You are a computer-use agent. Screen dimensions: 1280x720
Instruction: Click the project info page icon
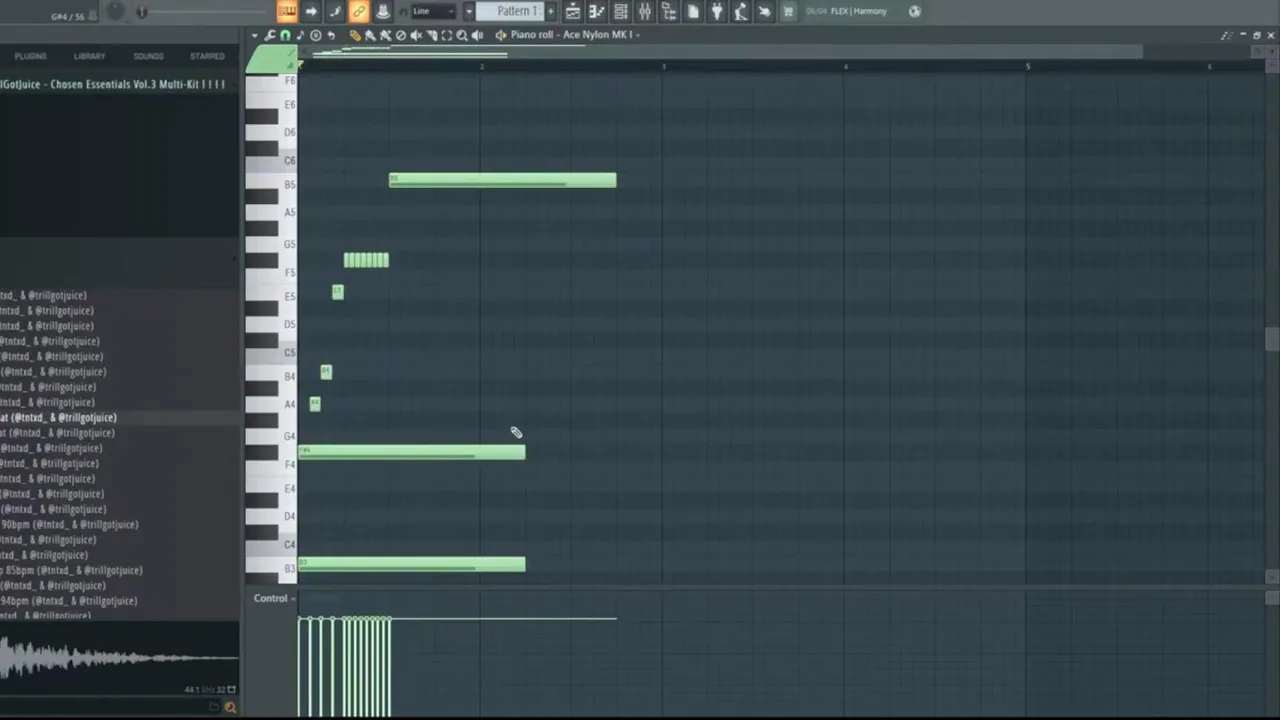coord(693,11)
